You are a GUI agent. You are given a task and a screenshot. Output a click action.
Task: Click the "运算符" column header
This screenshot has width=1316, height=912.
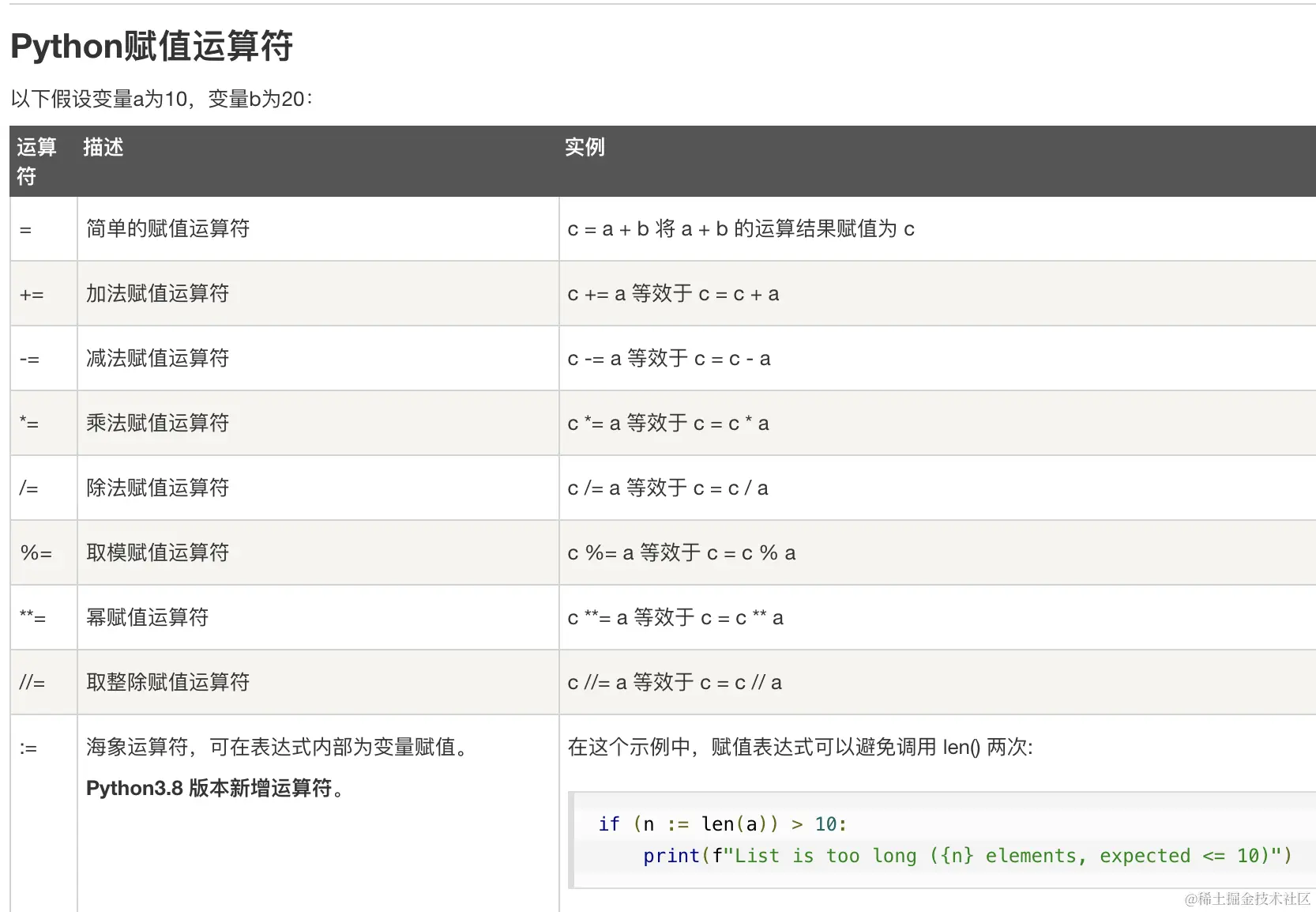(x=36, y=161)
